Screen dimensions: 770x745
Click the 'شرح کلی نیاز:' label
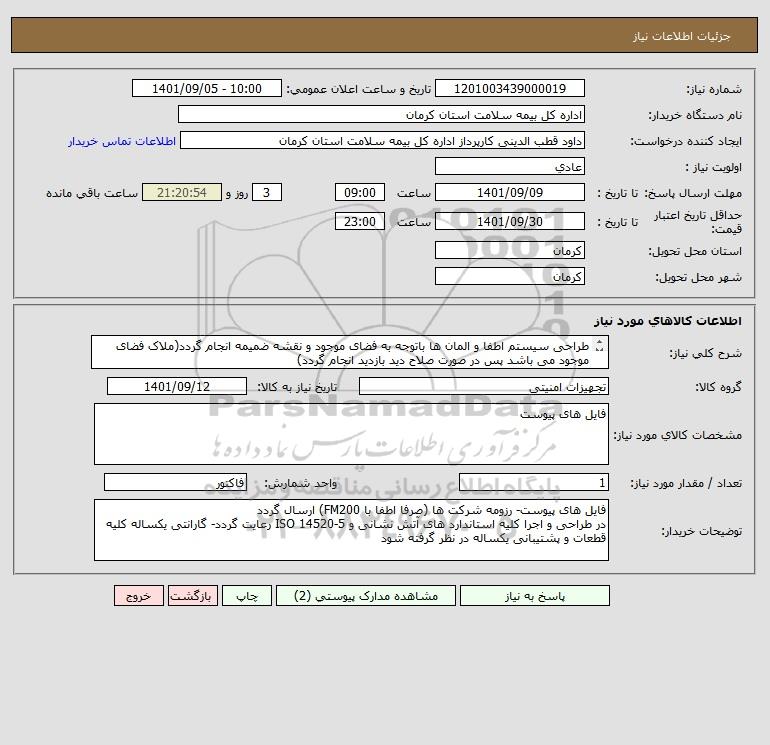click(706, 354)
